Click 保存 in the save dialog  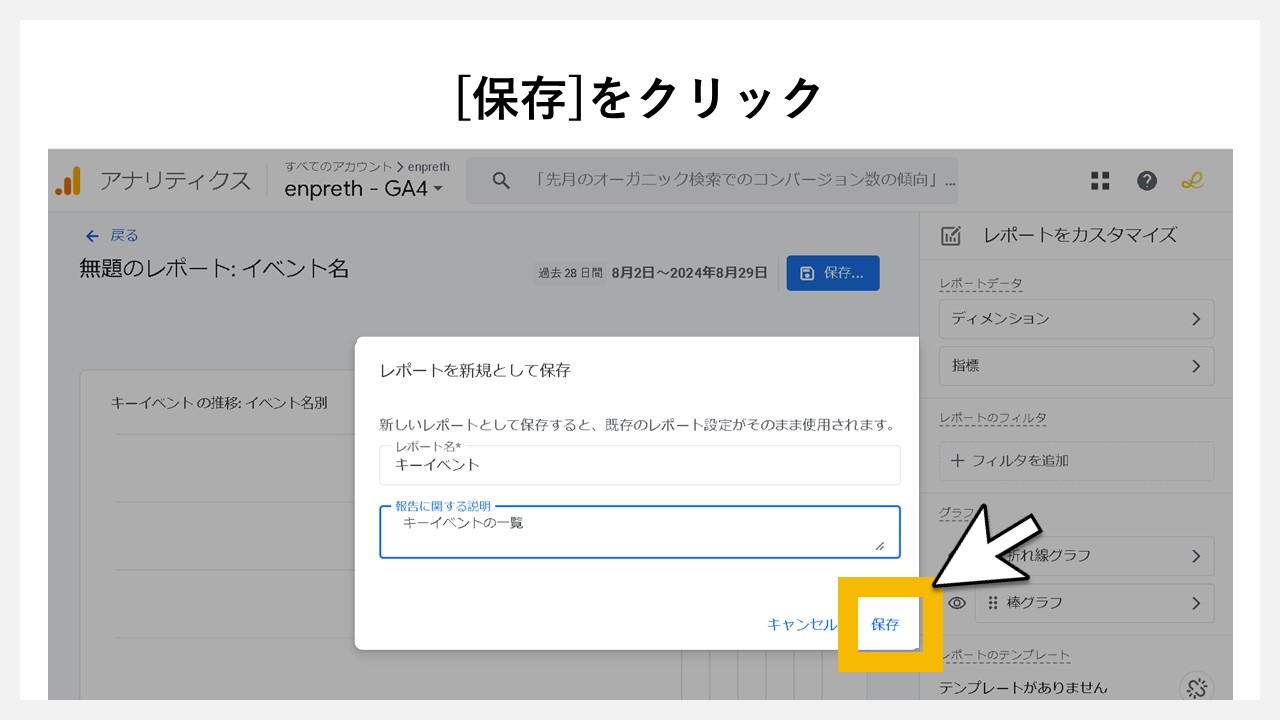tap(885, 623)
